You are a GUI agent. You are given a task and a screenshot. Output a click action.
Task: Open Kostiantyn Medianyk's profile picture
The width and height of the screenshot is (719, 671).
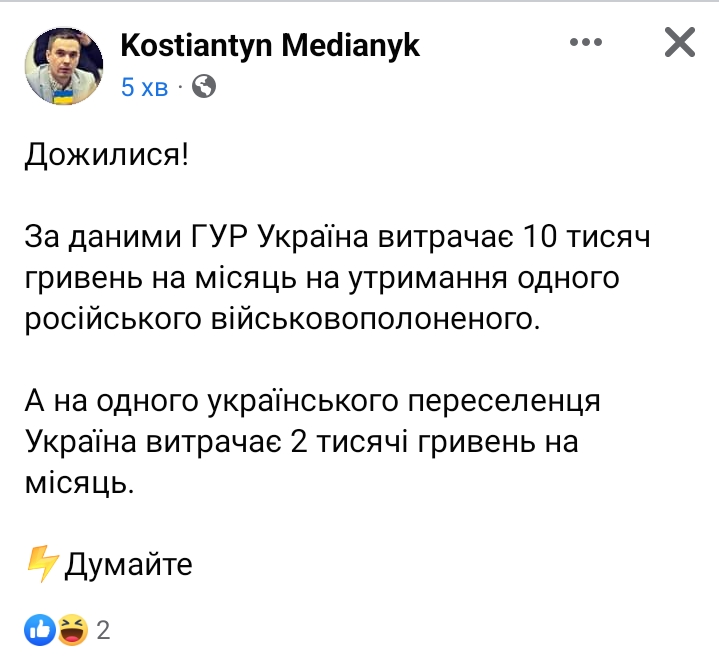tap(64, 64)
